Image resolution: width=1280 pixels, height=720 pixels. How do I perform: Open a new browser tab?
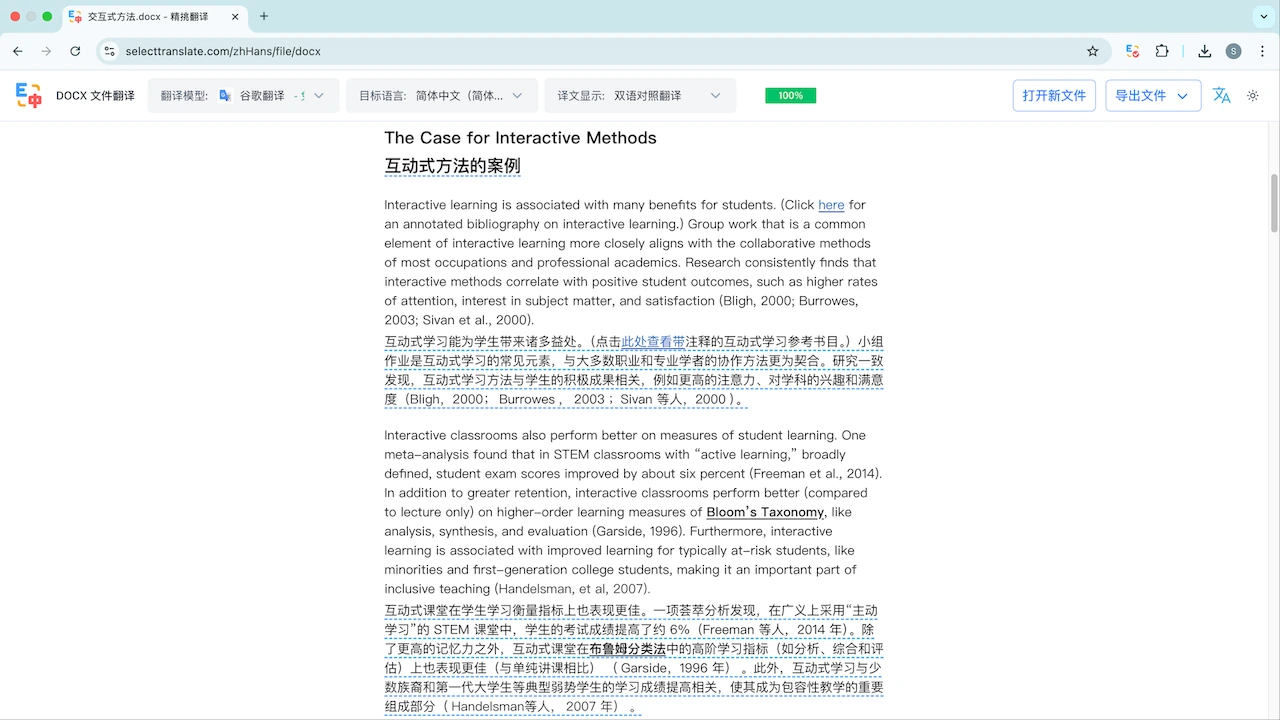click(x=264, y=16)
